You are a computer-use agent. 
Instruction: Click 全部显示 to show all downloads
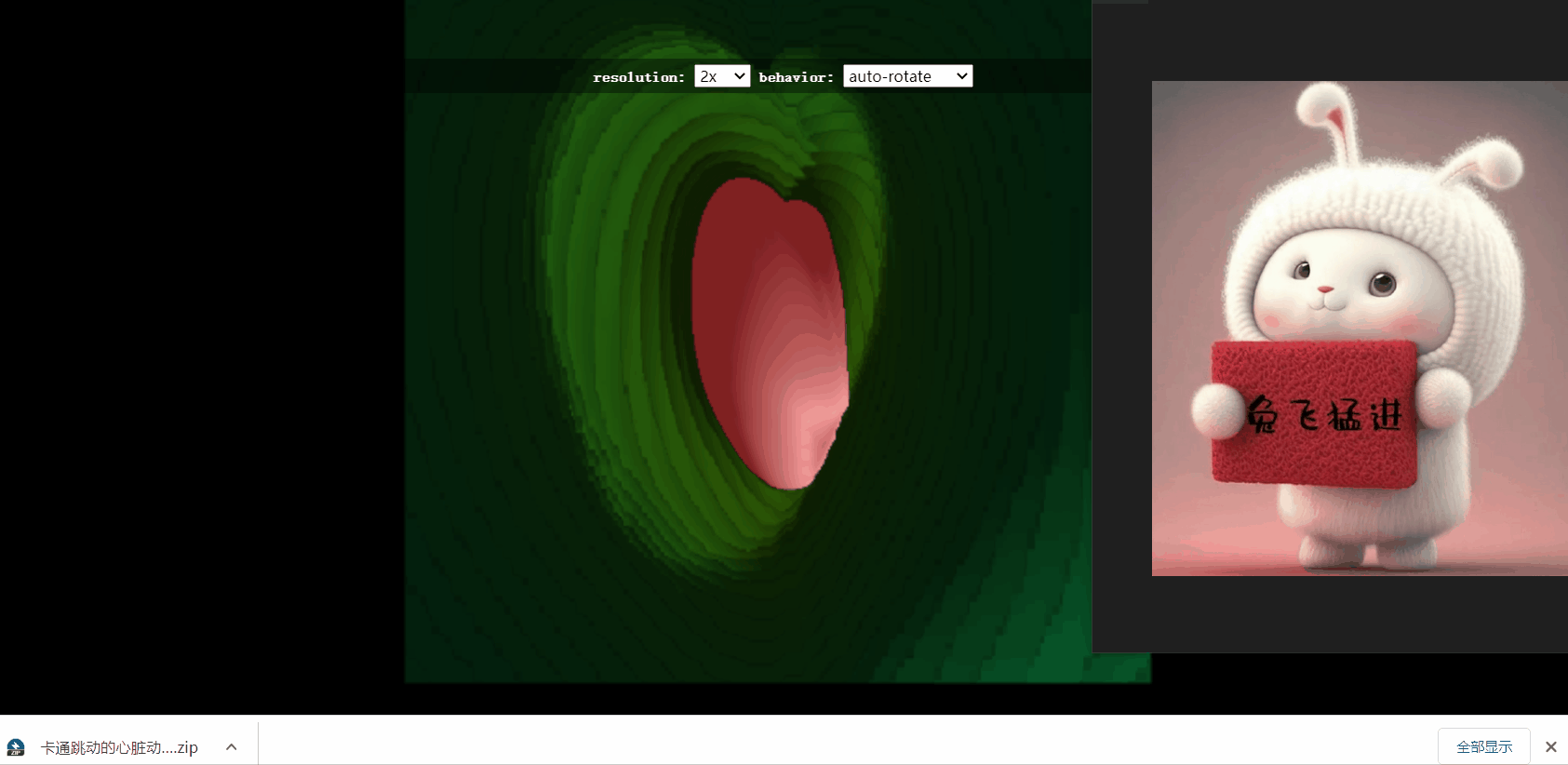pyautogui.click(x=1484, y=746)
